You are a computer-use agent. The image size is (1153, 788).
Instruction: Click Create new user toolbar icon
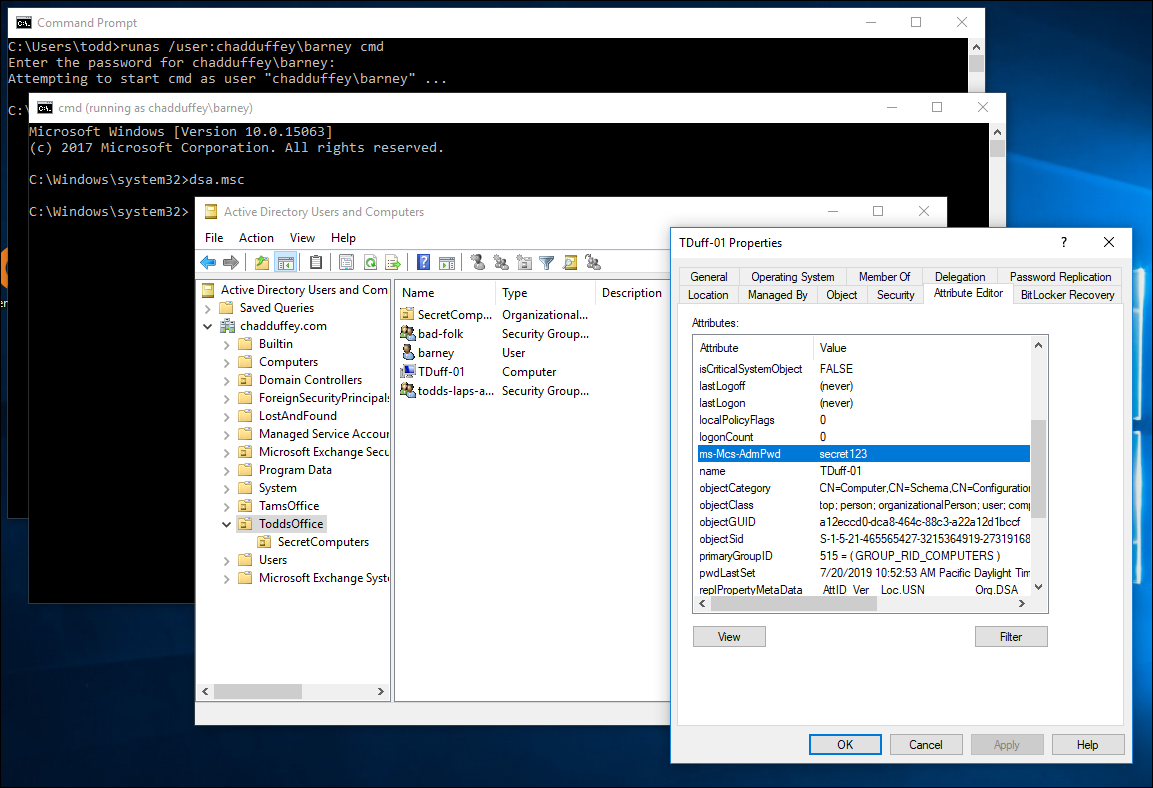[478, 262]
